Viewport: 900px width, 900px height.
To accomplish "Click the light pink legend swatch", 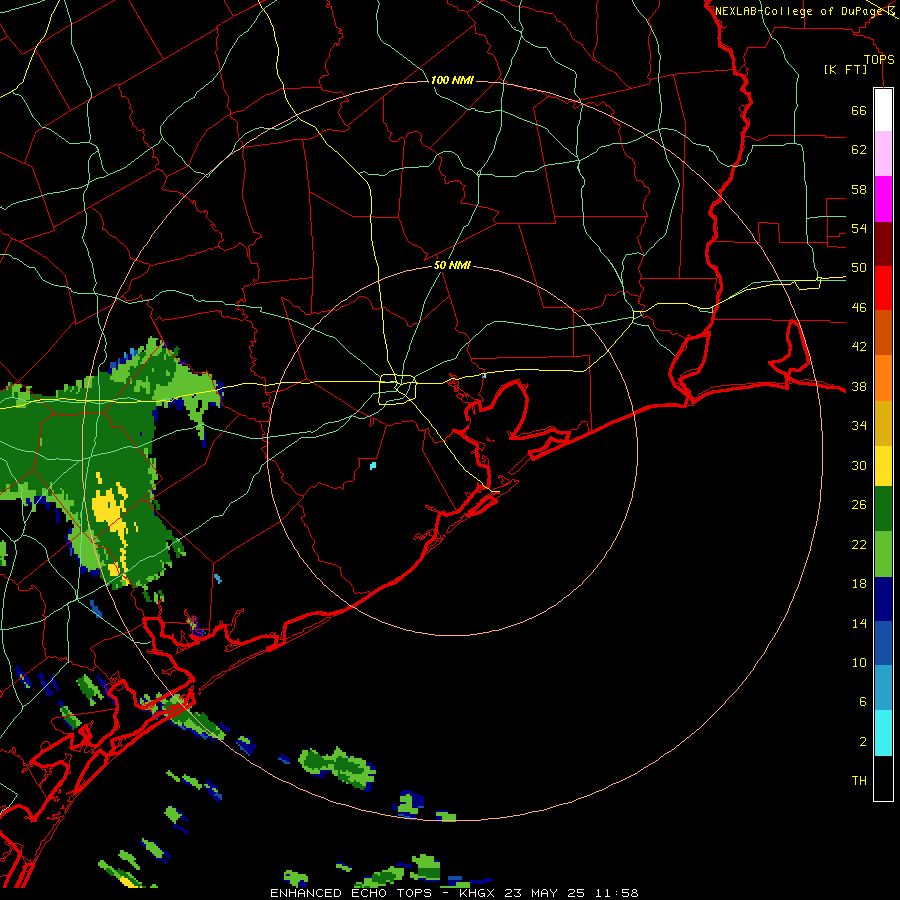I will 883,153.
